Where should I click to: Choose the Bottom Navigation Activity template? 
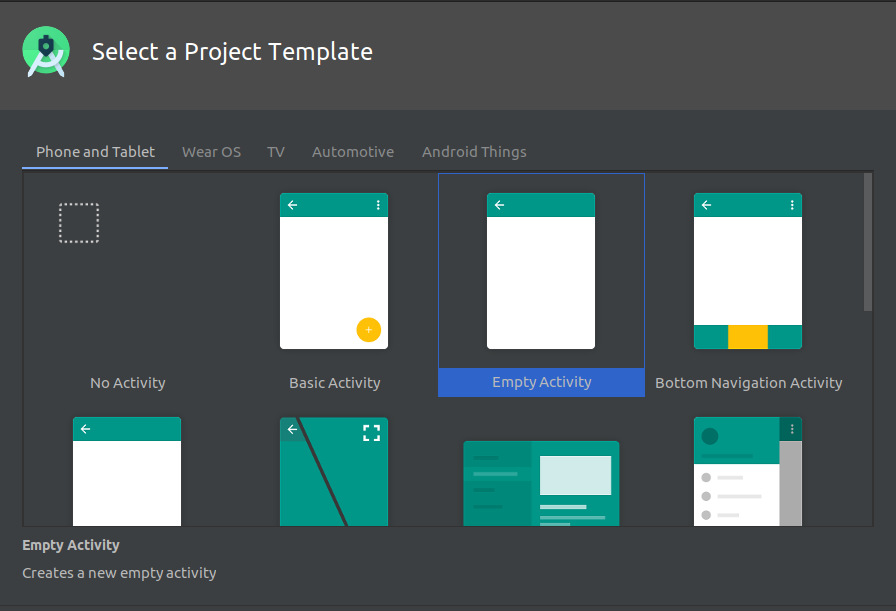748,270
